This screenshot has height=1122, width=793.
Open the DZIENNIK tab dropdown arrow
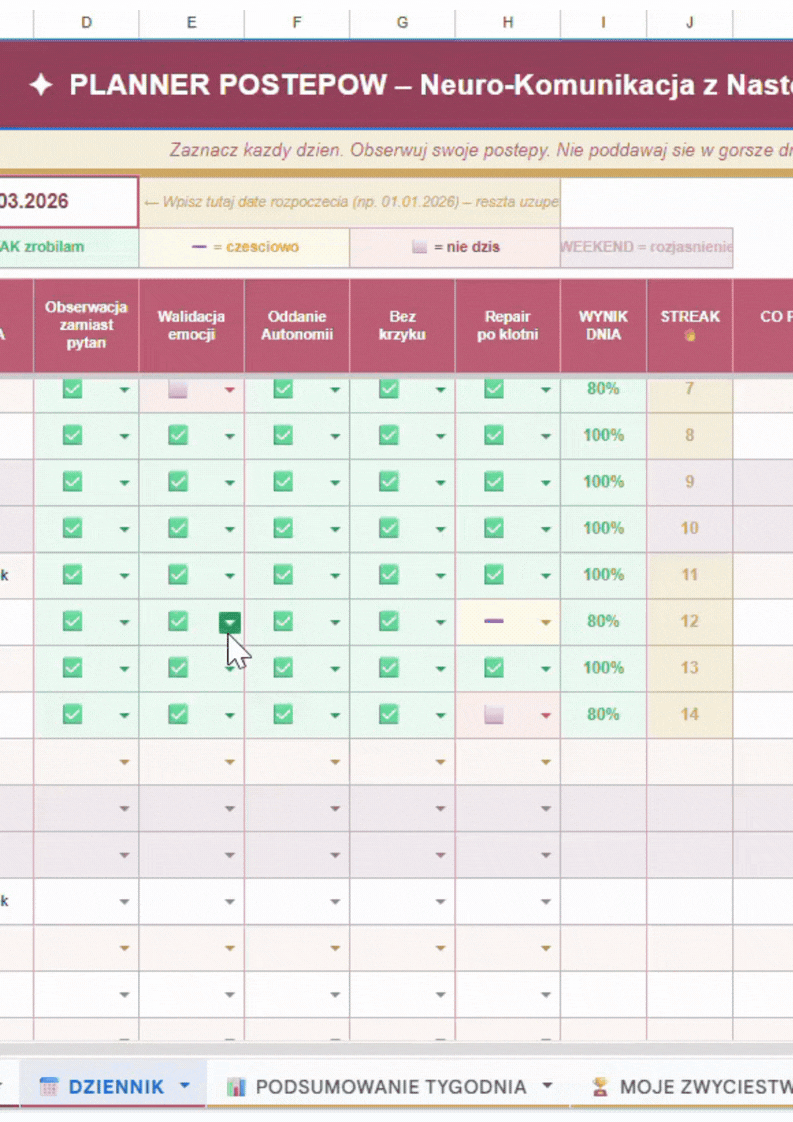[x=184, y=1086]
